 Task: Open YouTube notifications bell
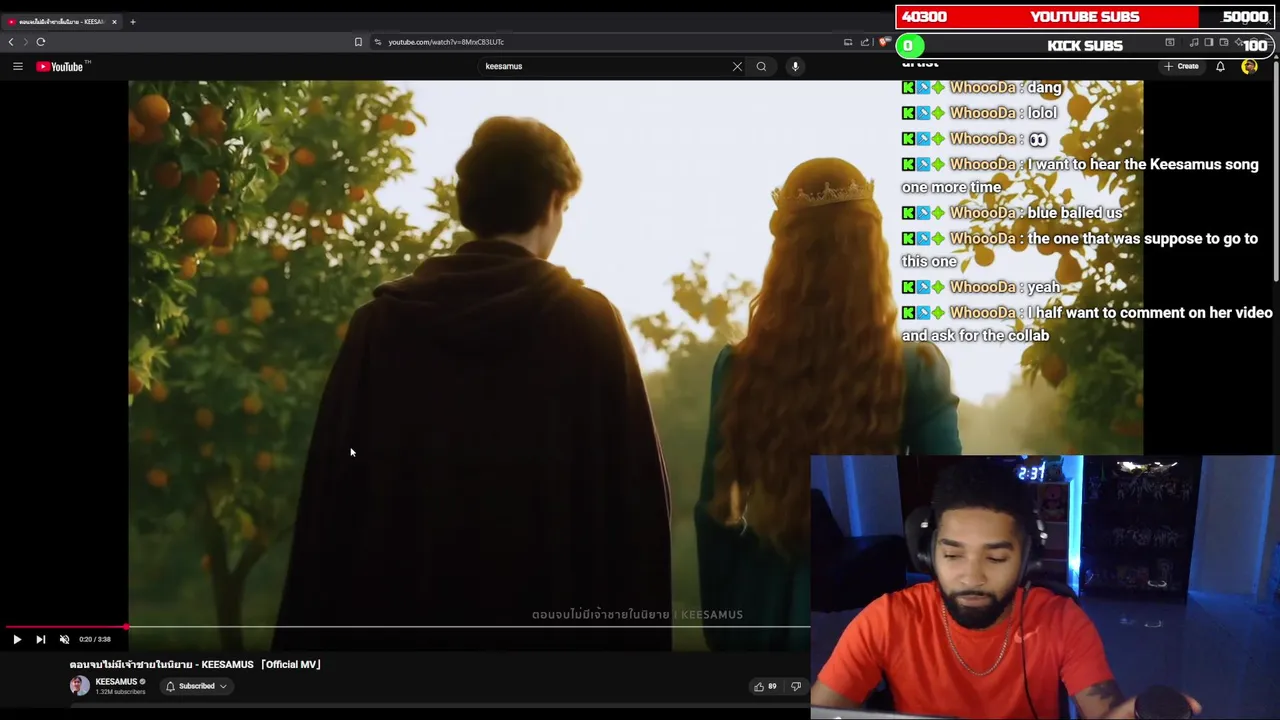coord(1220,66)
